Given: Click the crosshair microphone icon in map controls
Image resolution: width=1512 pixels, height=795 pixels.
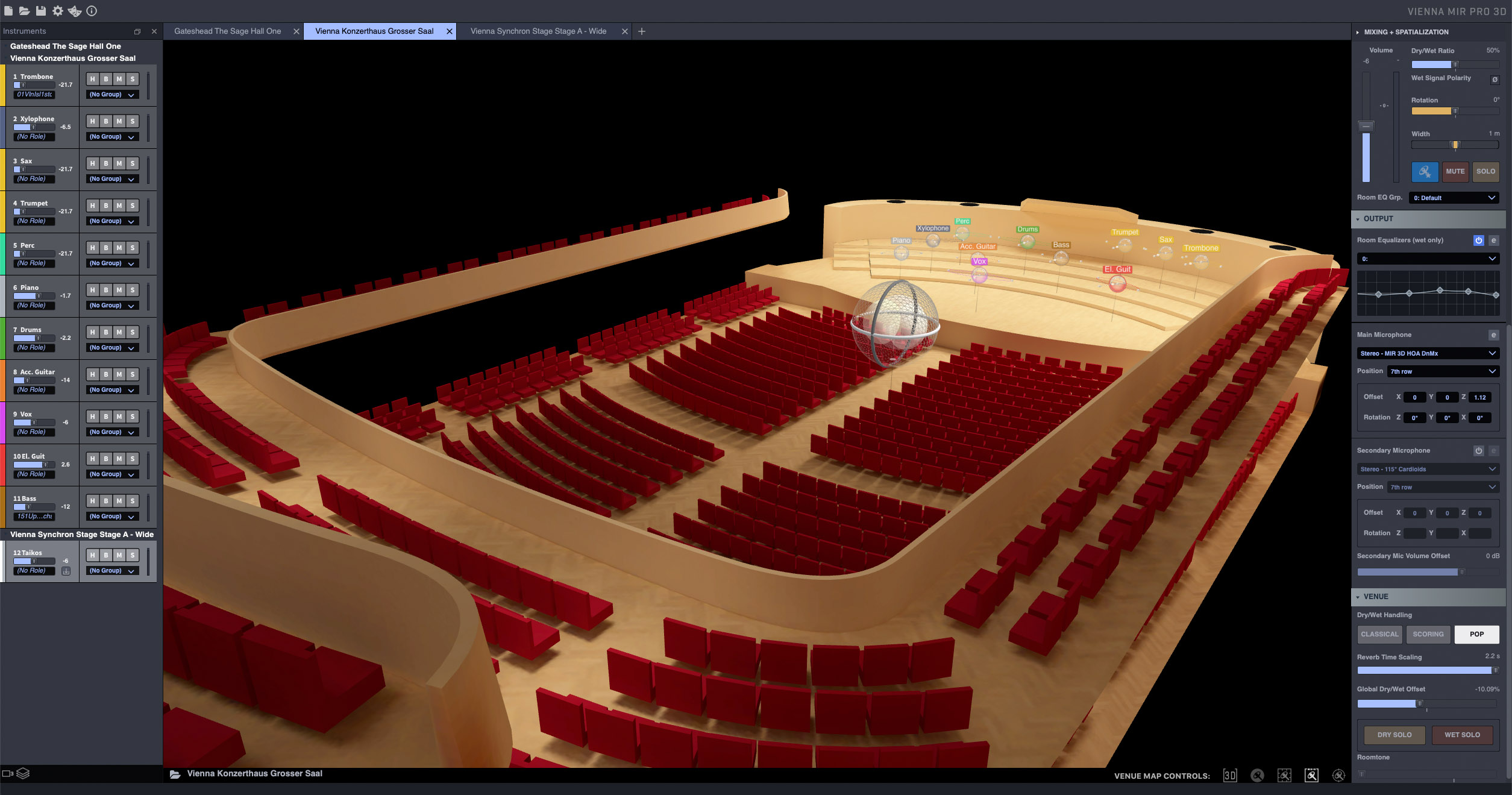Looking at the screenshot, I should click(x=1338, y=775).
